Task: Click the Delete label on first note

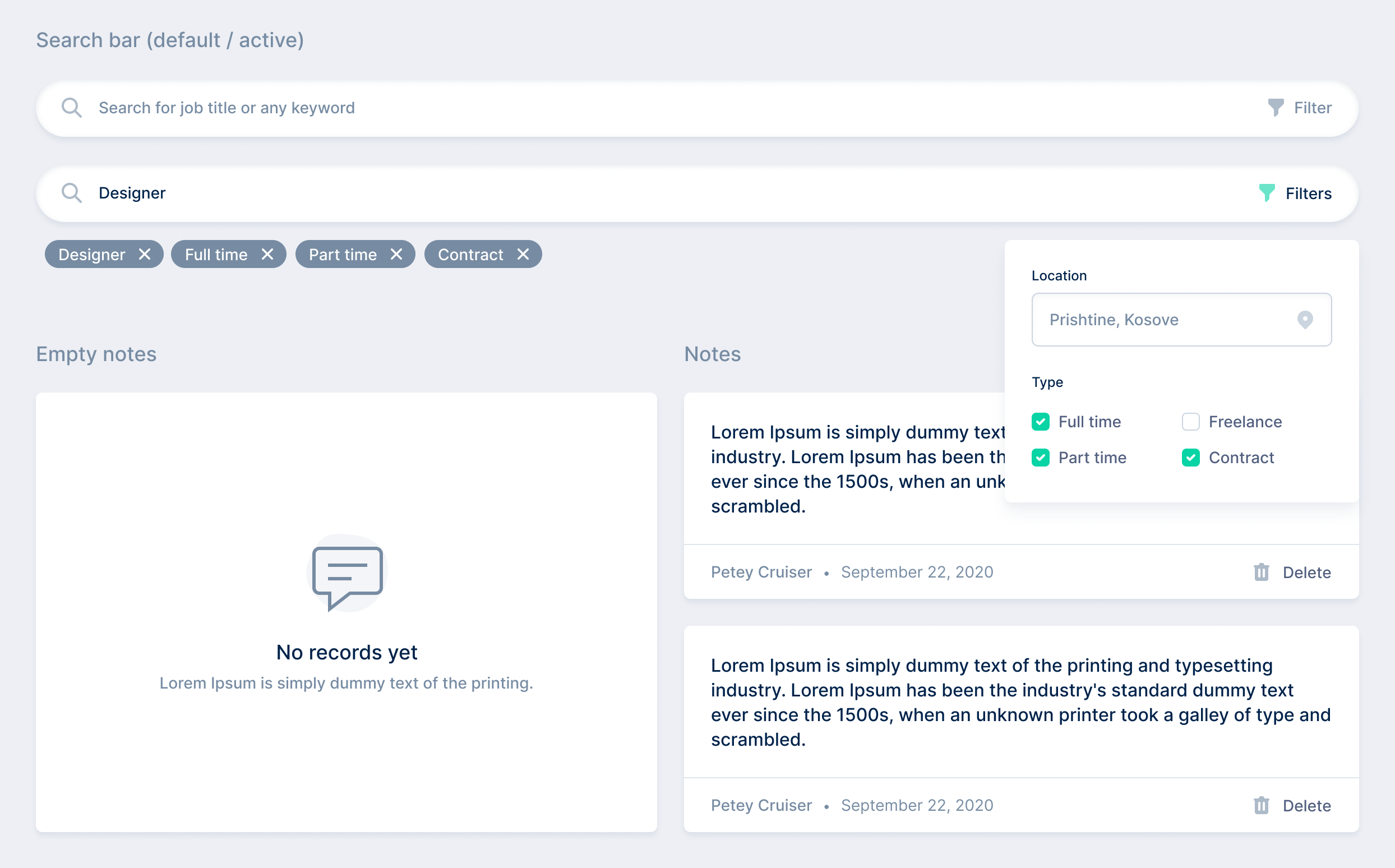Action: (x=1306, y=572)
